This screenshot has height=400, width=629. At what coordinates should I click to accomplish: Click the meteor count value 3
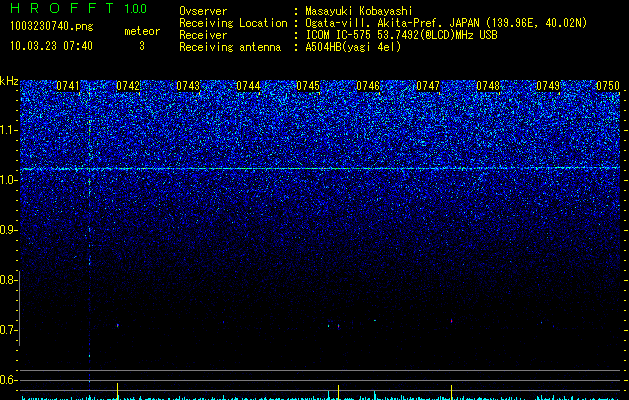pyautogui.click(x=142, y=46)
